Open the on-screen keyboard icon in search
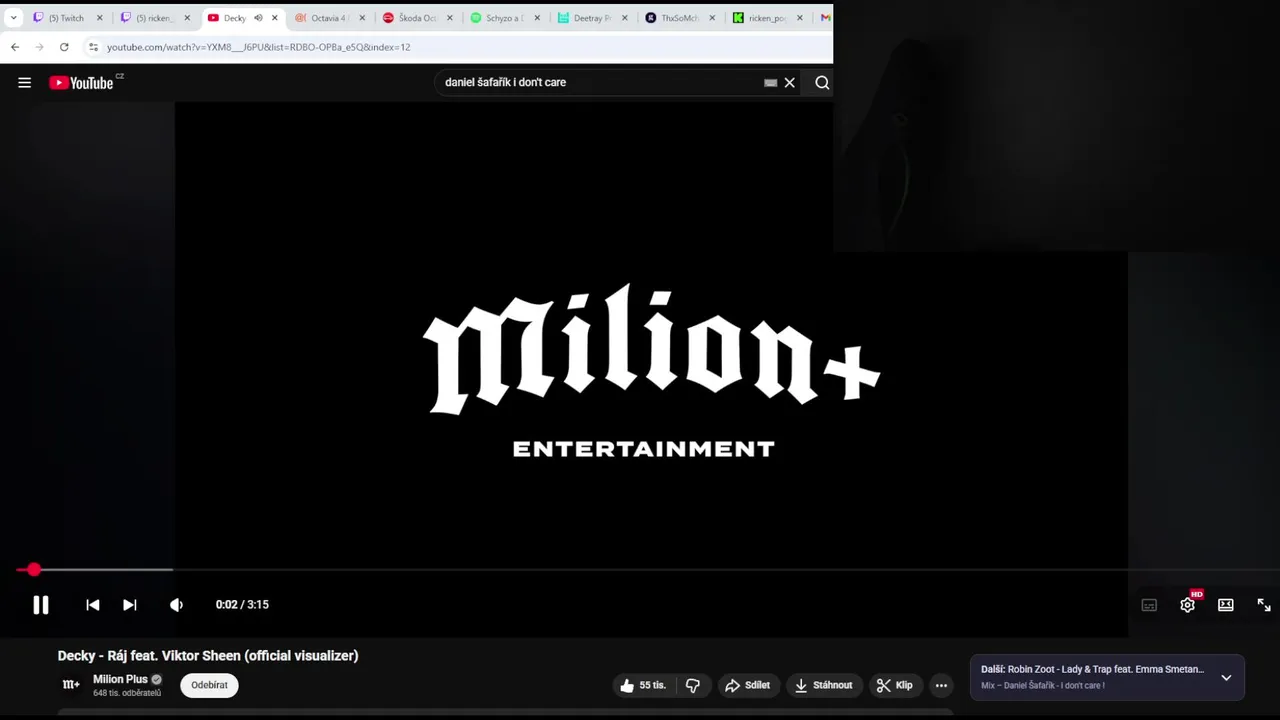 click(x=770, y=83)
